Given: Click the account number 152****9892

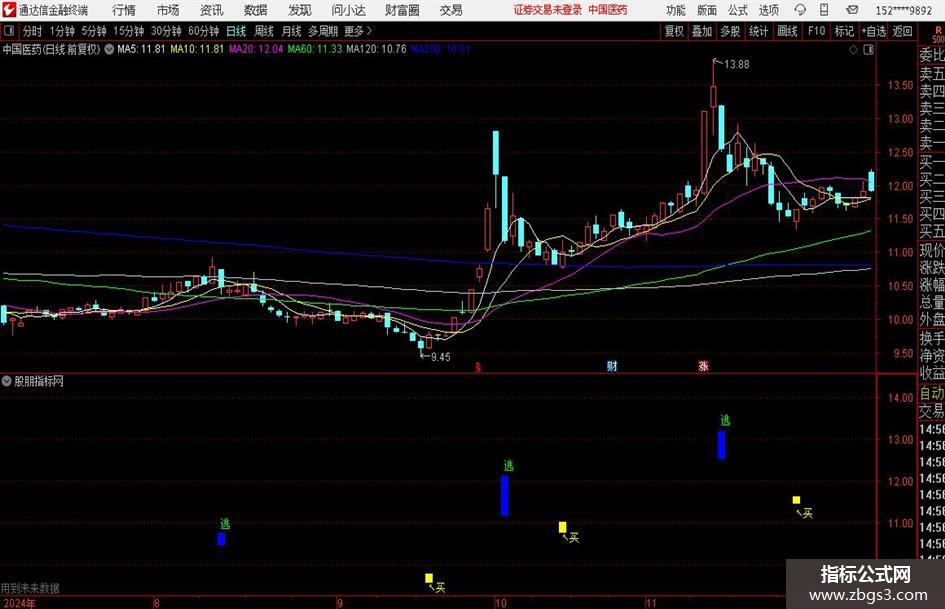Looking at the screenshot, I should point(903,10).
